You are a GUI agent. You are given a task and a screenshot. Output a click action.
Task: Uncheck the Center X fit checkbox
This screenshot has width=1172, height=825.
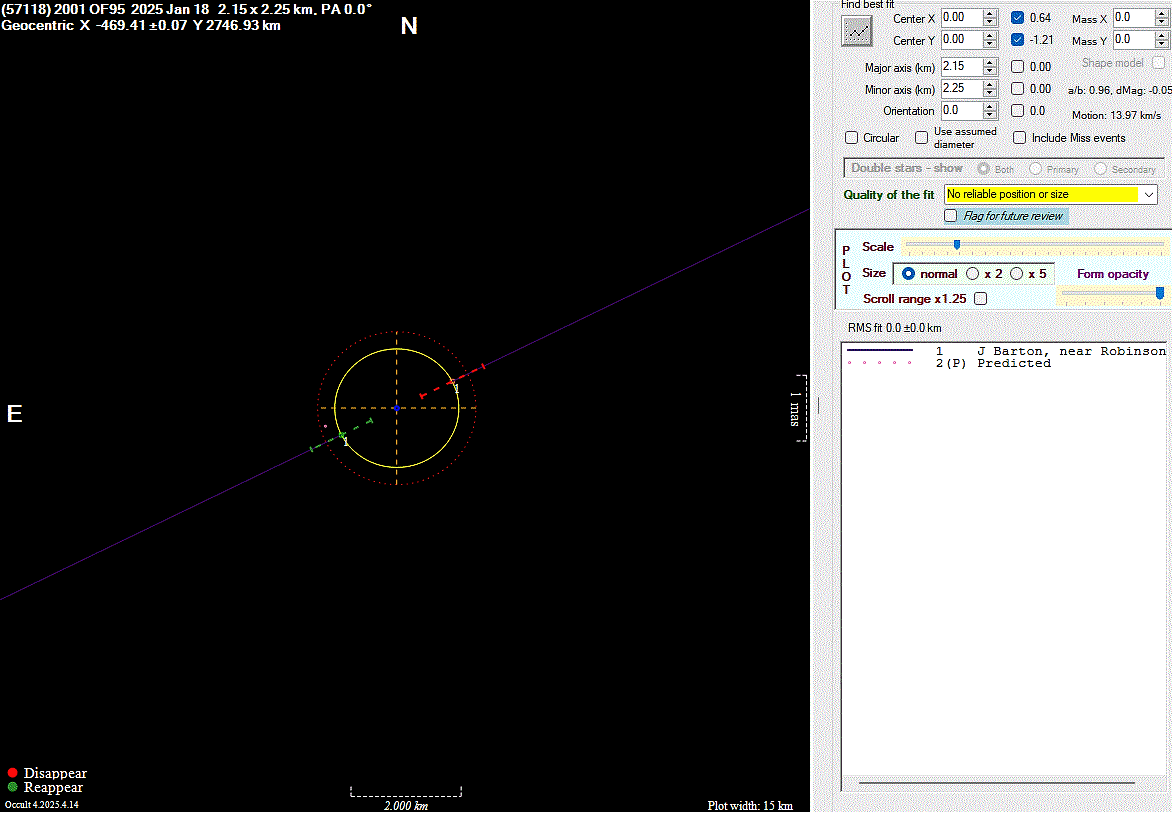[1017, 18]
